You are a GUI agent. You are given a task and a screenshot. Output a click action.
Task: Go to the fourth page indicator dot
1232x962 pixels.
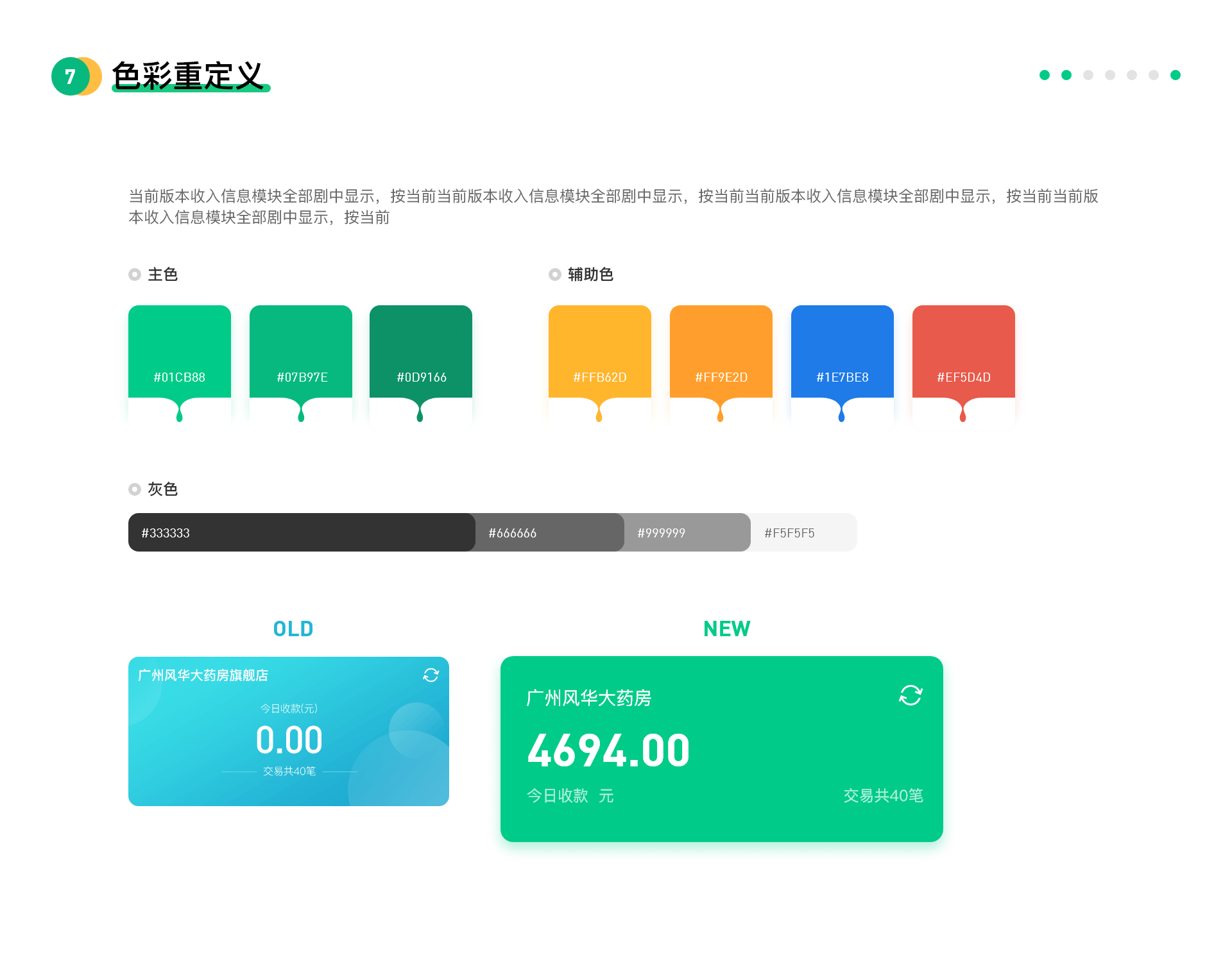[x=1110, y=75]
